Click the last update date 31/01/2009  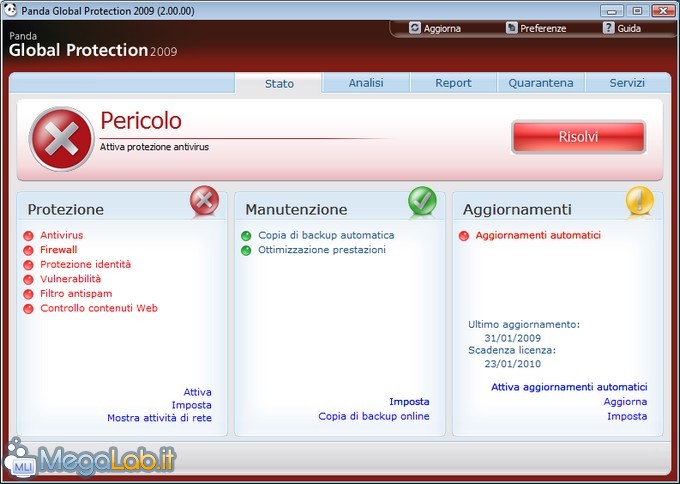[x=513, y=338]
